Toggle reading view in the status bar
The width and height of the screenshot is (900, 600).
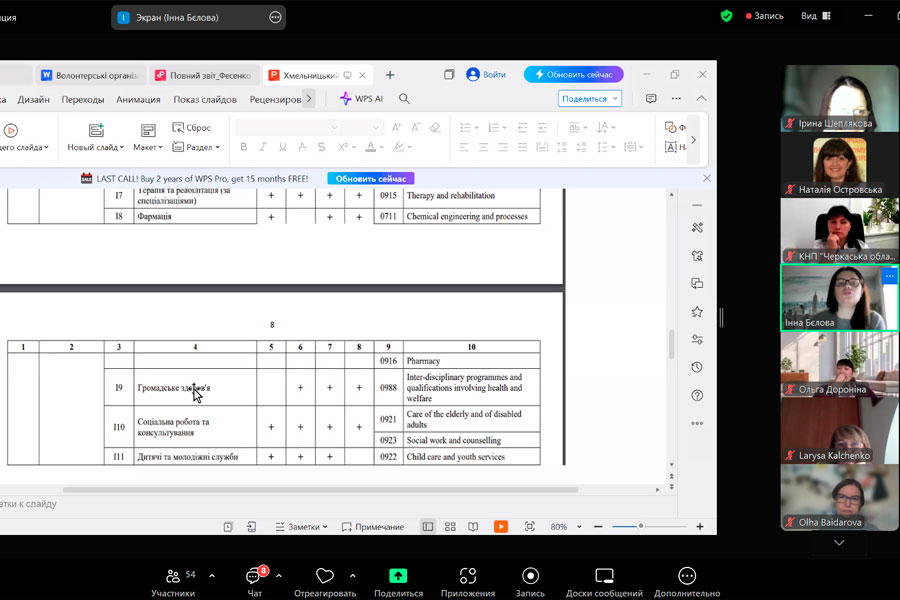473,527
